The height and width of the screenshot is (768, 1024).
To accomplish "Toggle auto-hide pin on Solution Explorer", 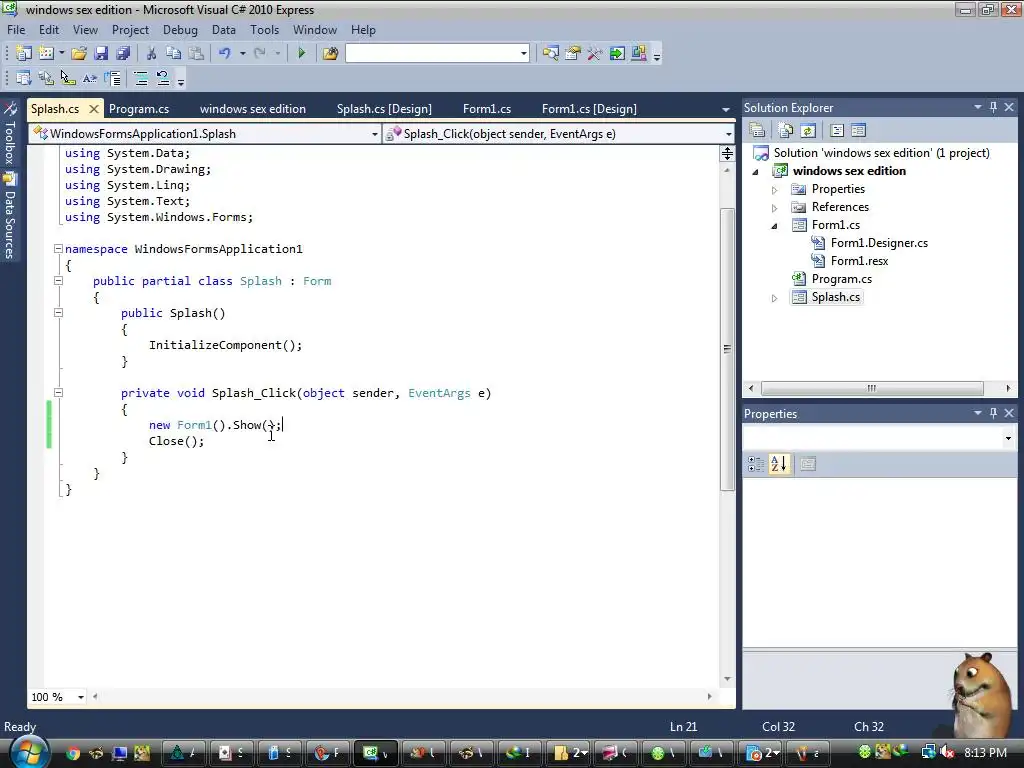I will tap(993, 107).
